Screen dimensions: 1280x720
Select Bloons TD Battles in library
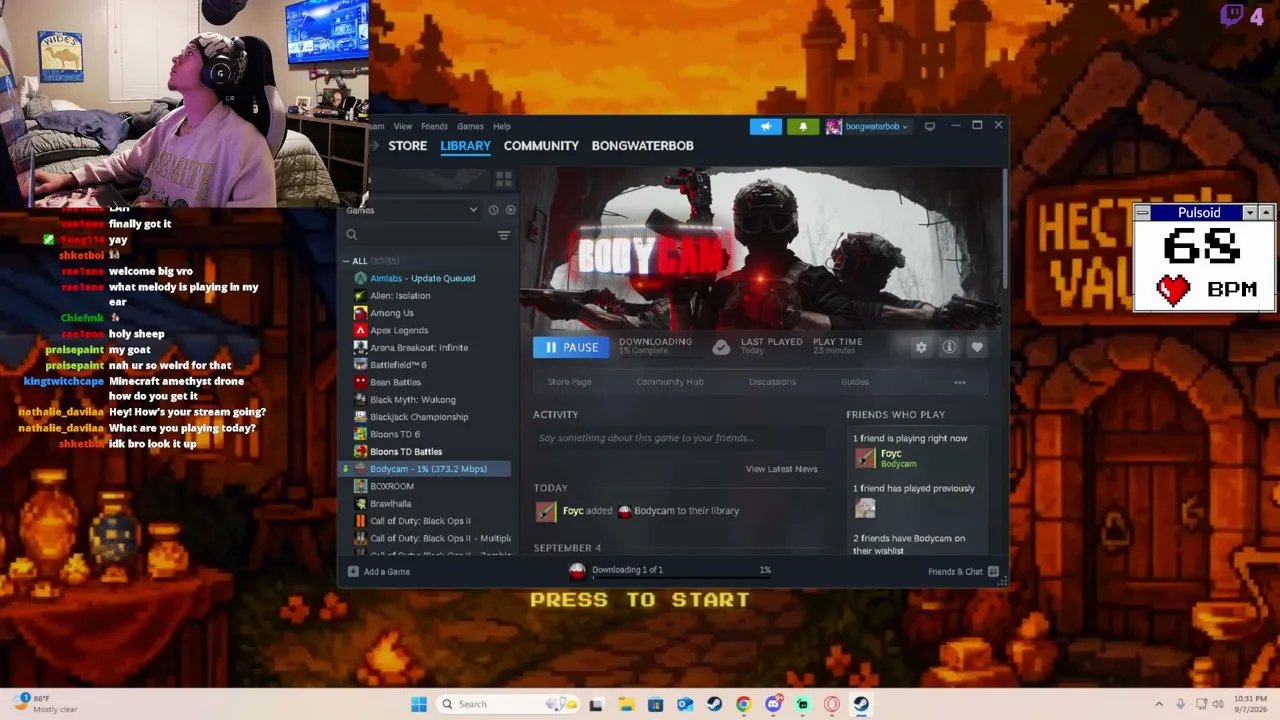pyautogui.click(x=406, y=452)
